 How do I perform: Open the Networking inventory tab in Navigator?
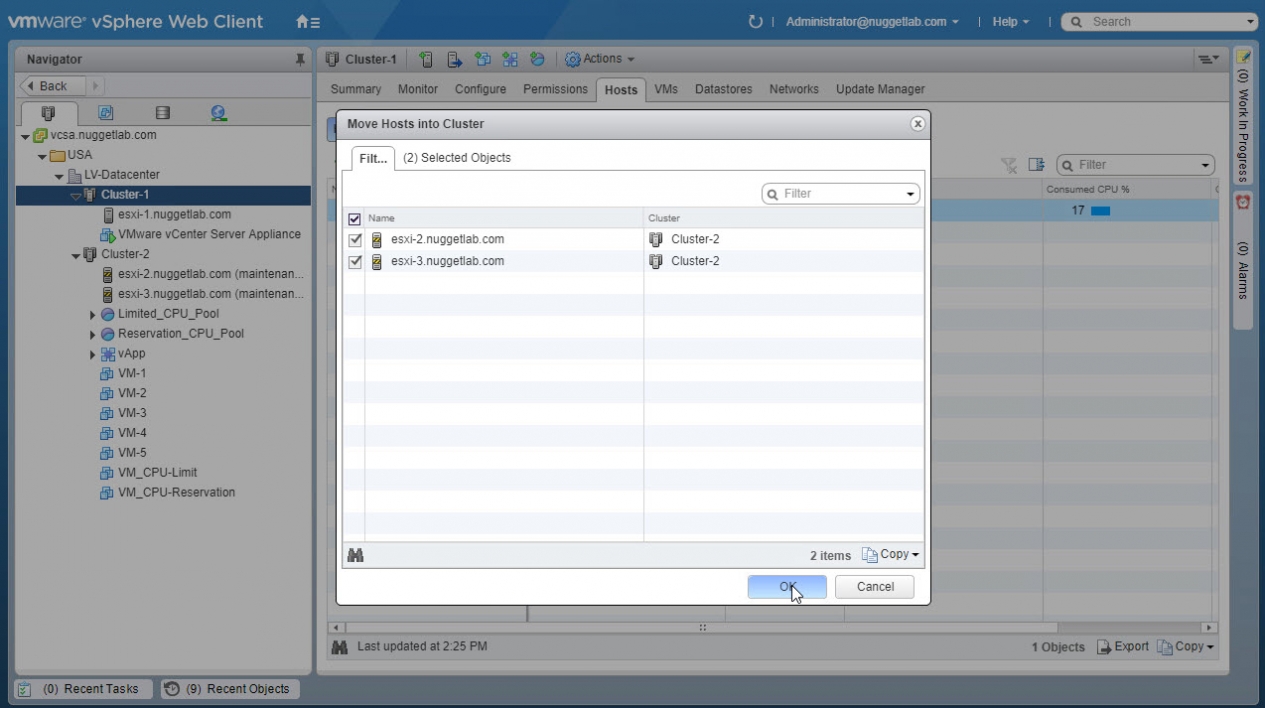(218, 113)
